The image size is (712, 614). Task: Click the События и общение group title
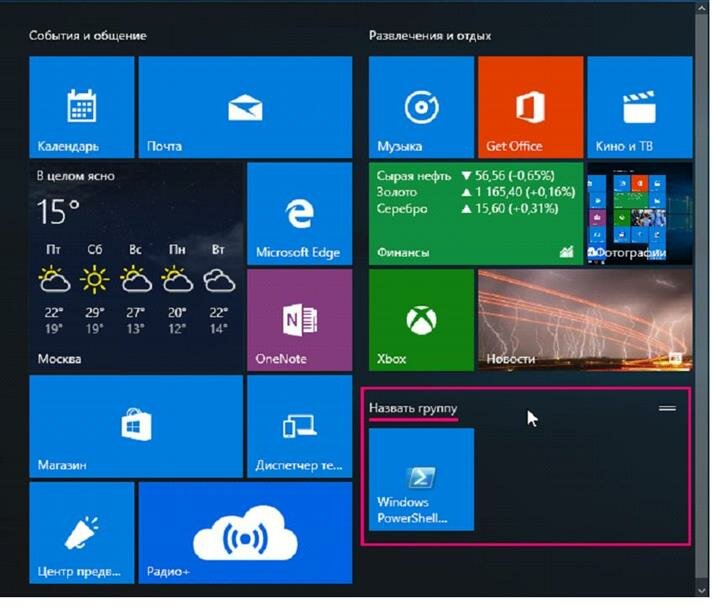click(88, 35)
